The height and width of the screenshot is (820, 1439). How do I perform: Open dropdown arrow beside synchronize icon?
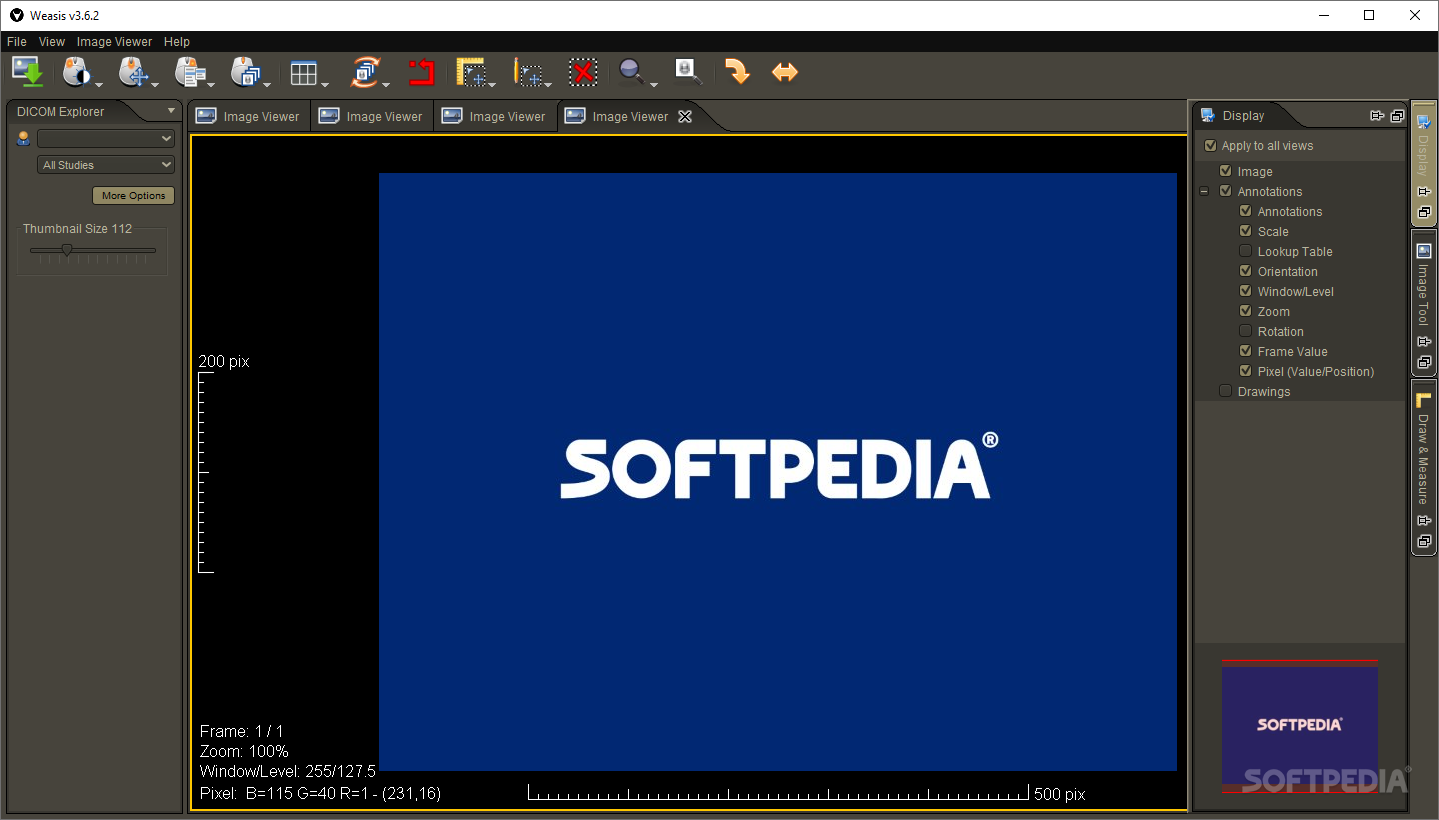point(388,84)
